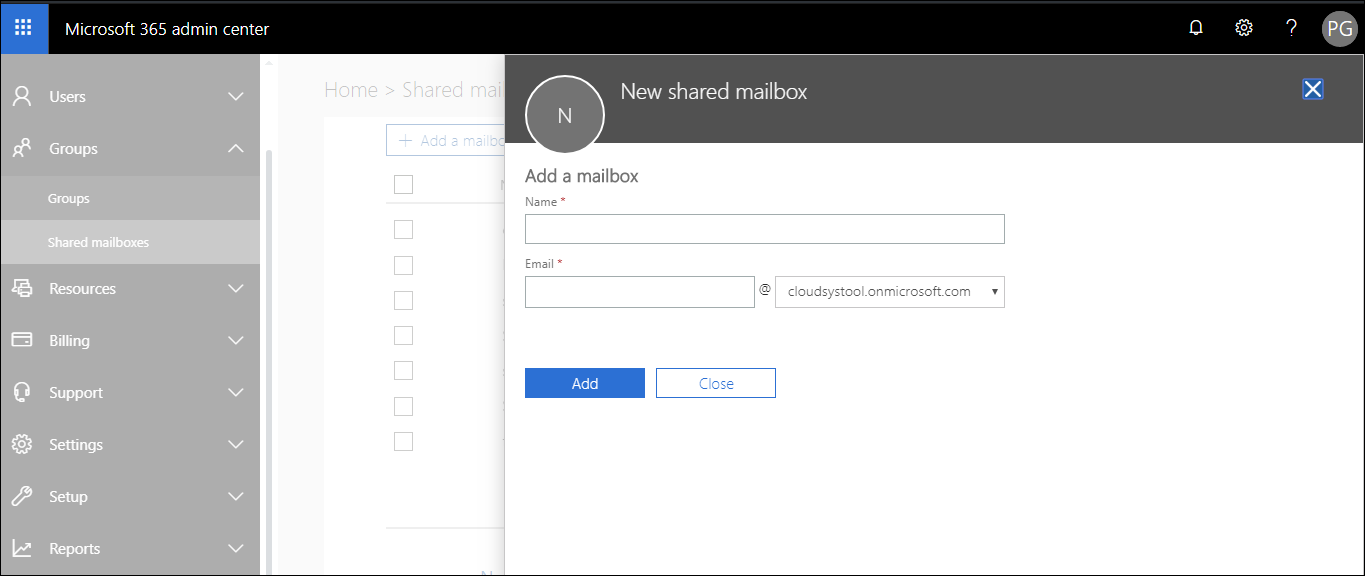The height and width of the screenshot is (576, 1365).
Task: Focus the Name input field
Action: point(765,229)
